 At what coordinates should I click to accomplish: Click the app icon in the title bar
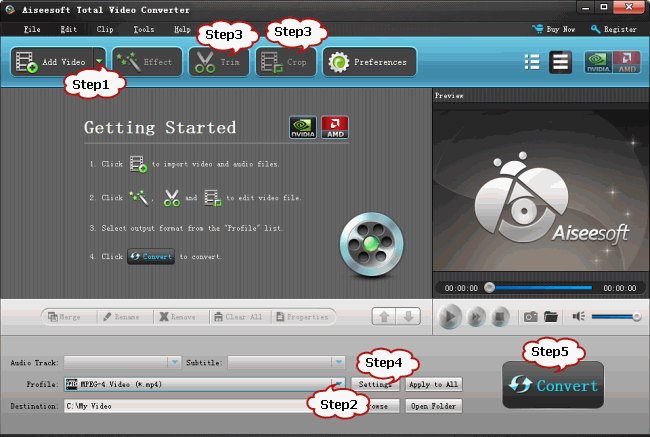click(10, 9)
